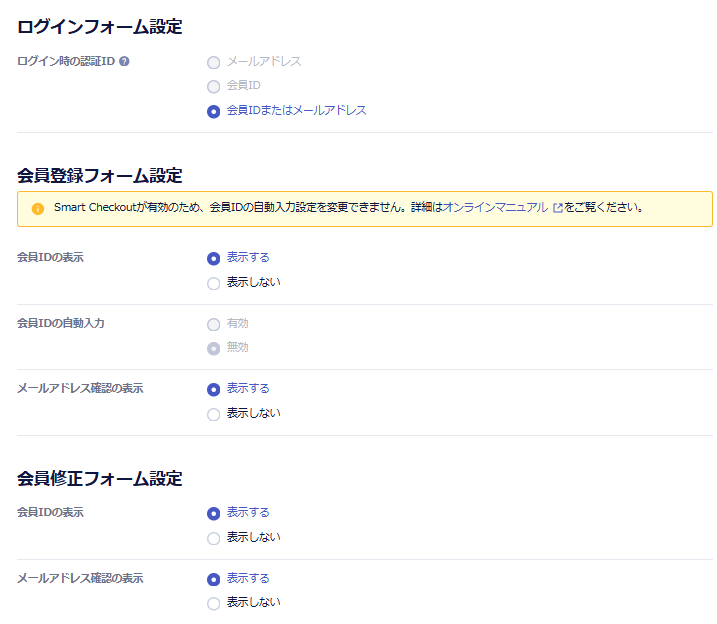Viewport: 717px width, 624px height.
Task: Select 表示する for 会員IDの表示 in 会員修正フォーム
Action: click(x=214, y=514)
